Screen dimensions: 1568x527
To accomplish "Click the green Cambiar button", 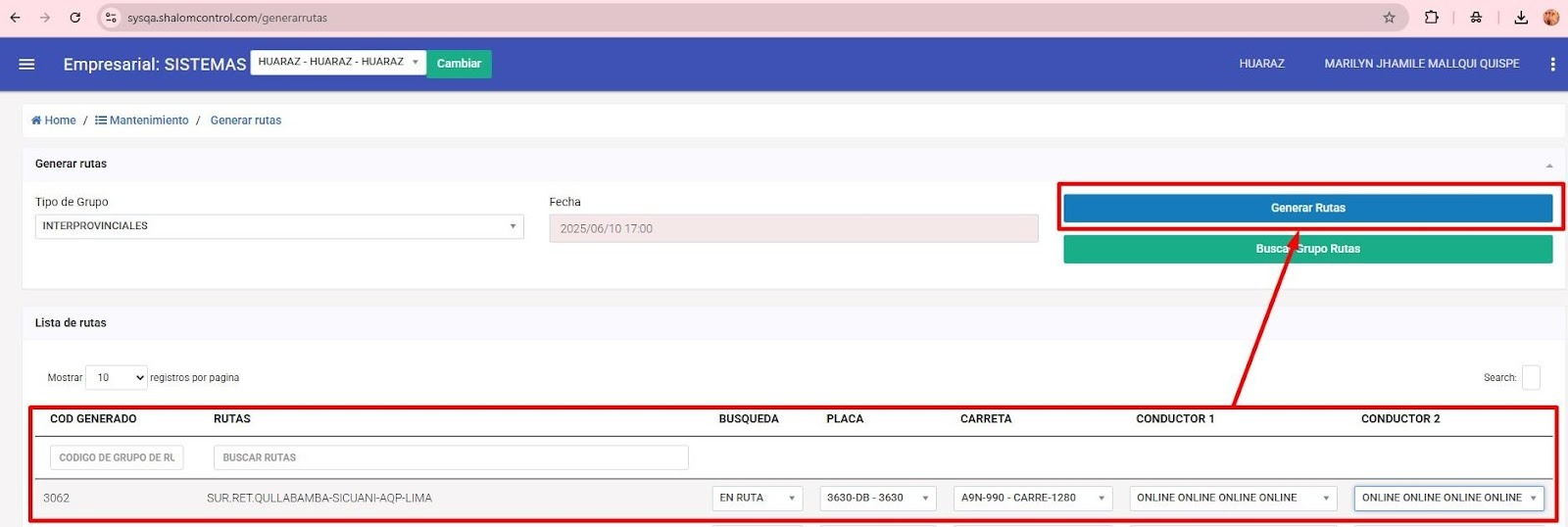I will 459,64.
